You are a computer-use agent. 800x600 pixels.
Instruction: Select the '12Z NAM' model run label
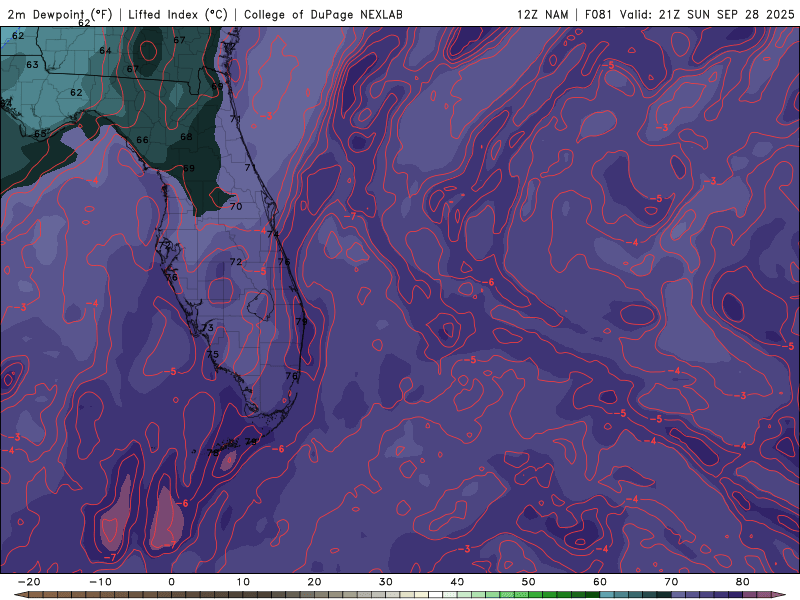[543, 14]
